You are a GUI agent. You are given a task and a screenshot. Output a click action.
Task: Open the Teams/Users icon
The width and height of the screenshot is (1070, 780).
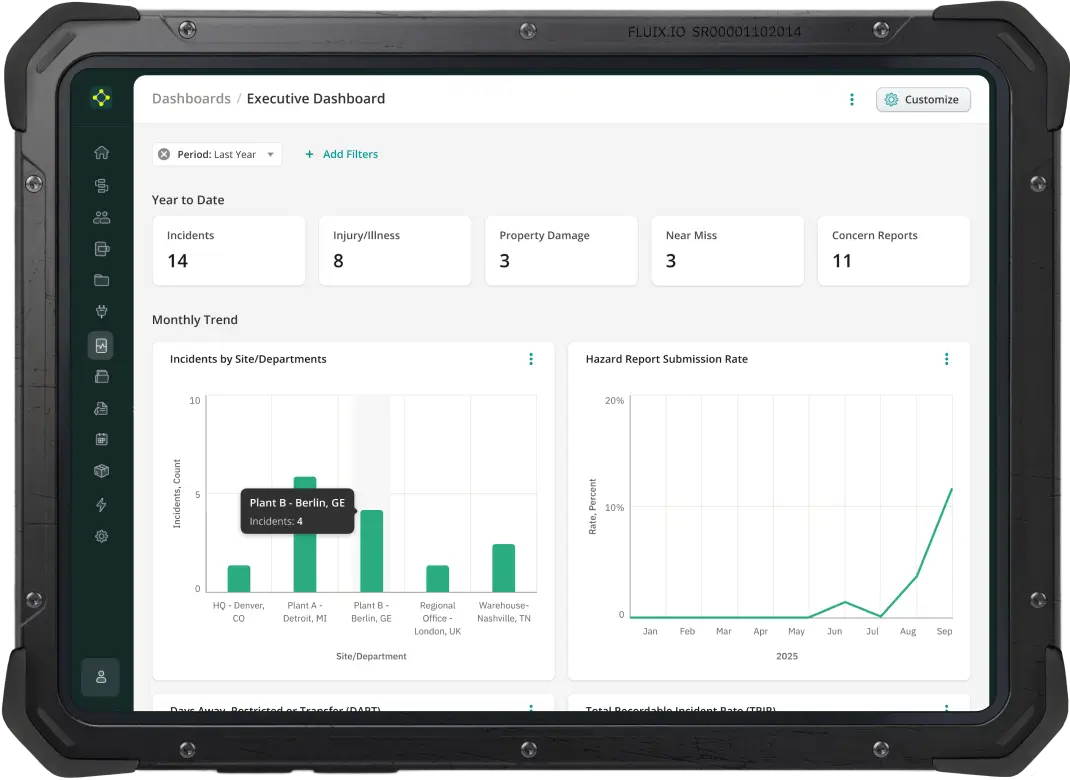click(x=100, y=217)
